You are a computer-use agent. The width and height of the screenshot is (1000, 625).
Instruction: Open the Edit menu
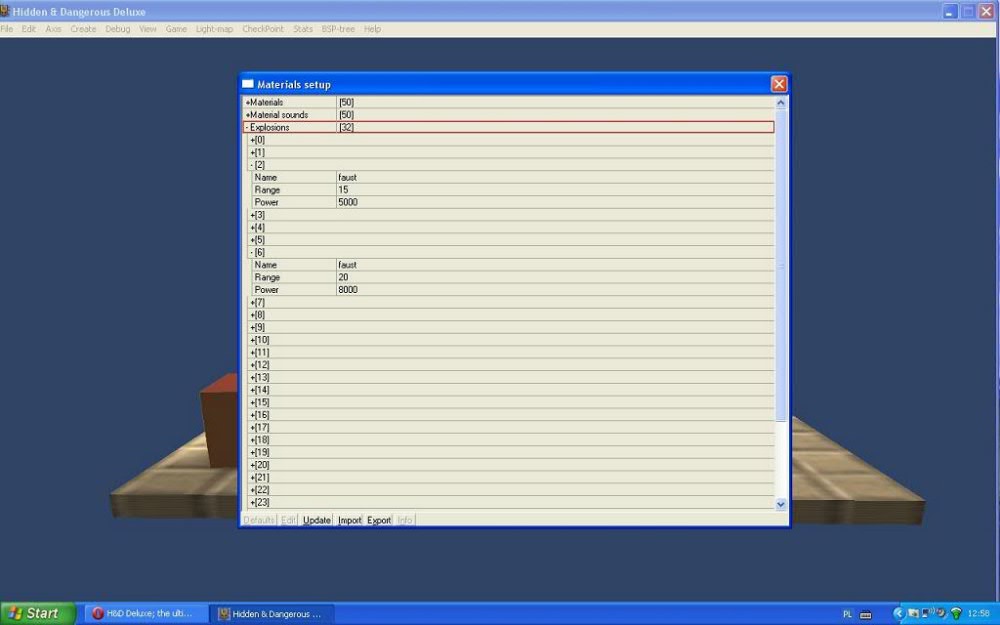click(x=29, y=29)
